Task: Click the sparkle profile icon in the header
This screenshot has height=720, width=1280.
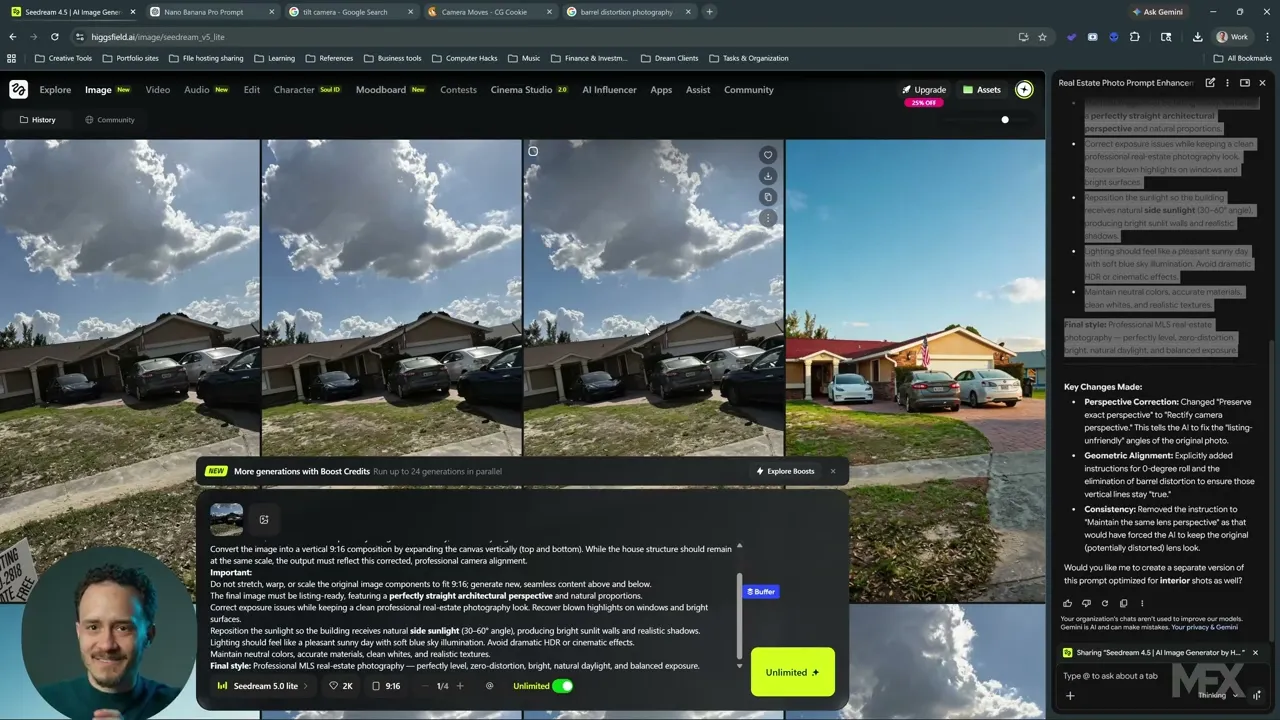Action: [1024, 90]
